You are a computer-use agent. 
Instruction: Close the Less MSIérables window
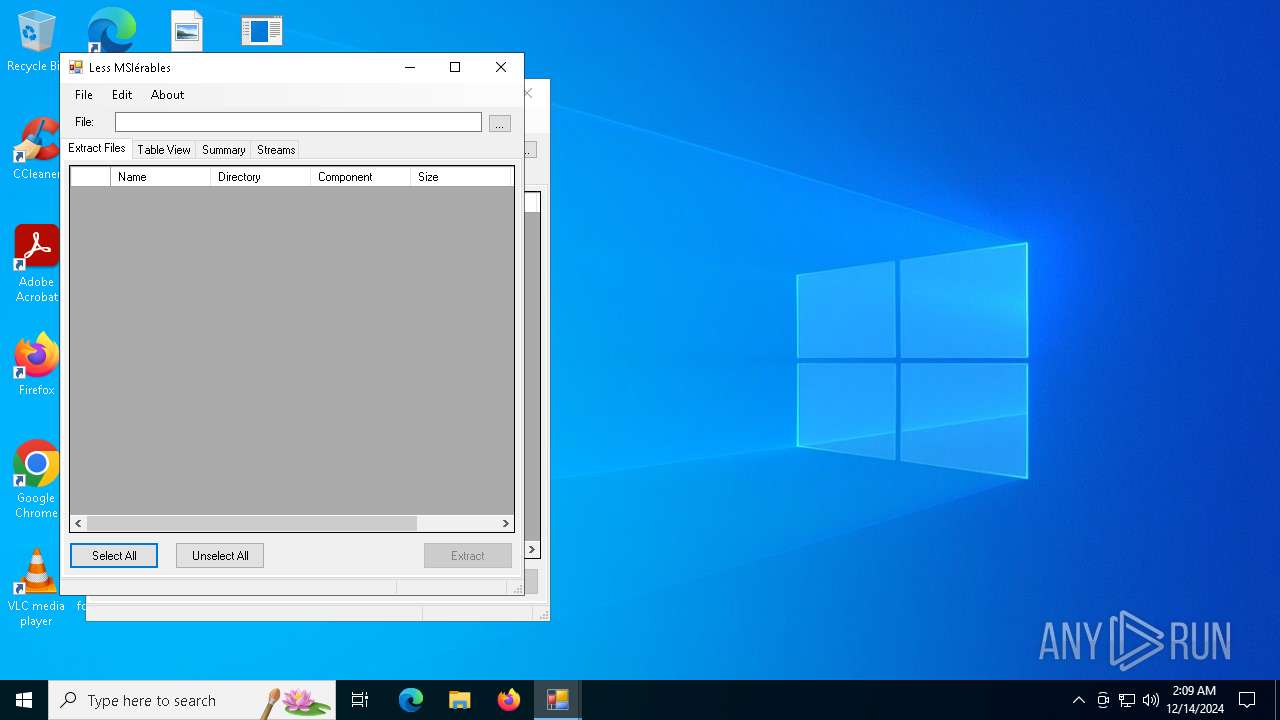501,67
